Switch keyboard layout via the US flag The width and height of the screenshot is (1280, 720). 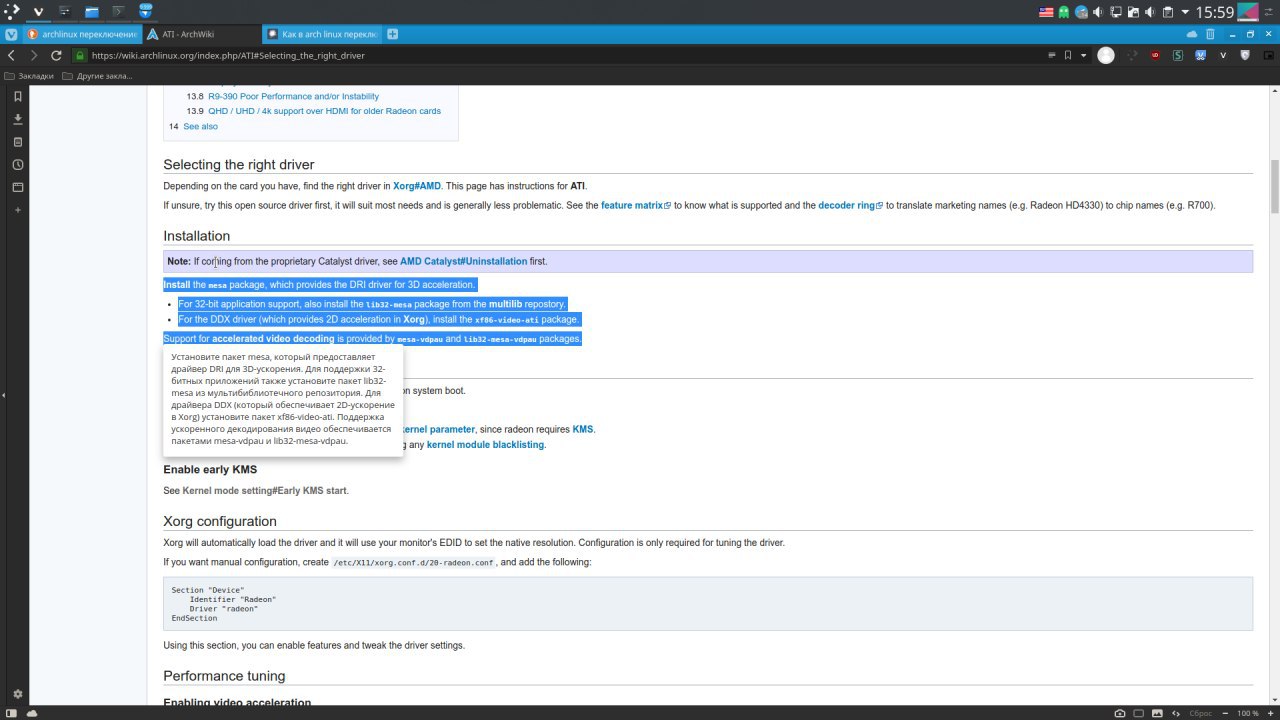click(1046, 12)
